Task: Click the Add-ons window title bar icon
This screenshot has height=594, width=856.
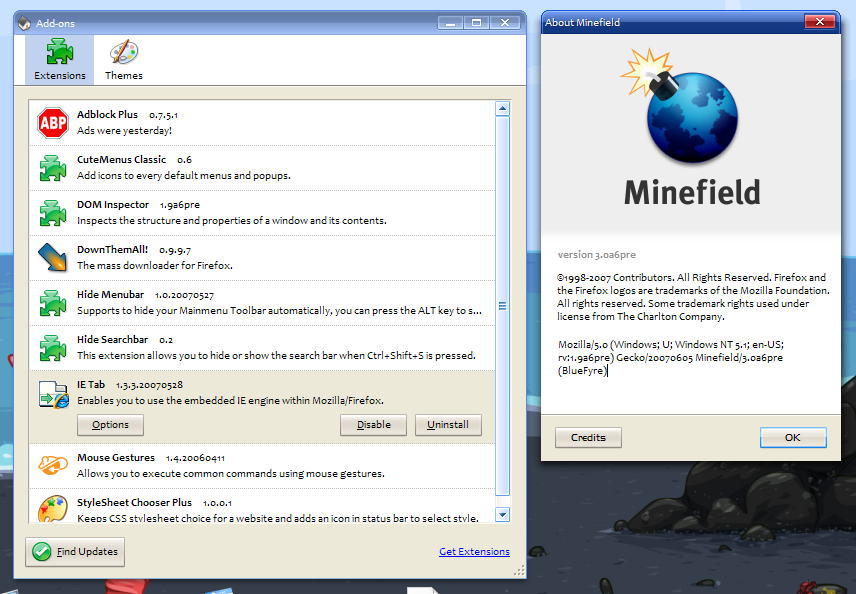Action: click(24, 23)
